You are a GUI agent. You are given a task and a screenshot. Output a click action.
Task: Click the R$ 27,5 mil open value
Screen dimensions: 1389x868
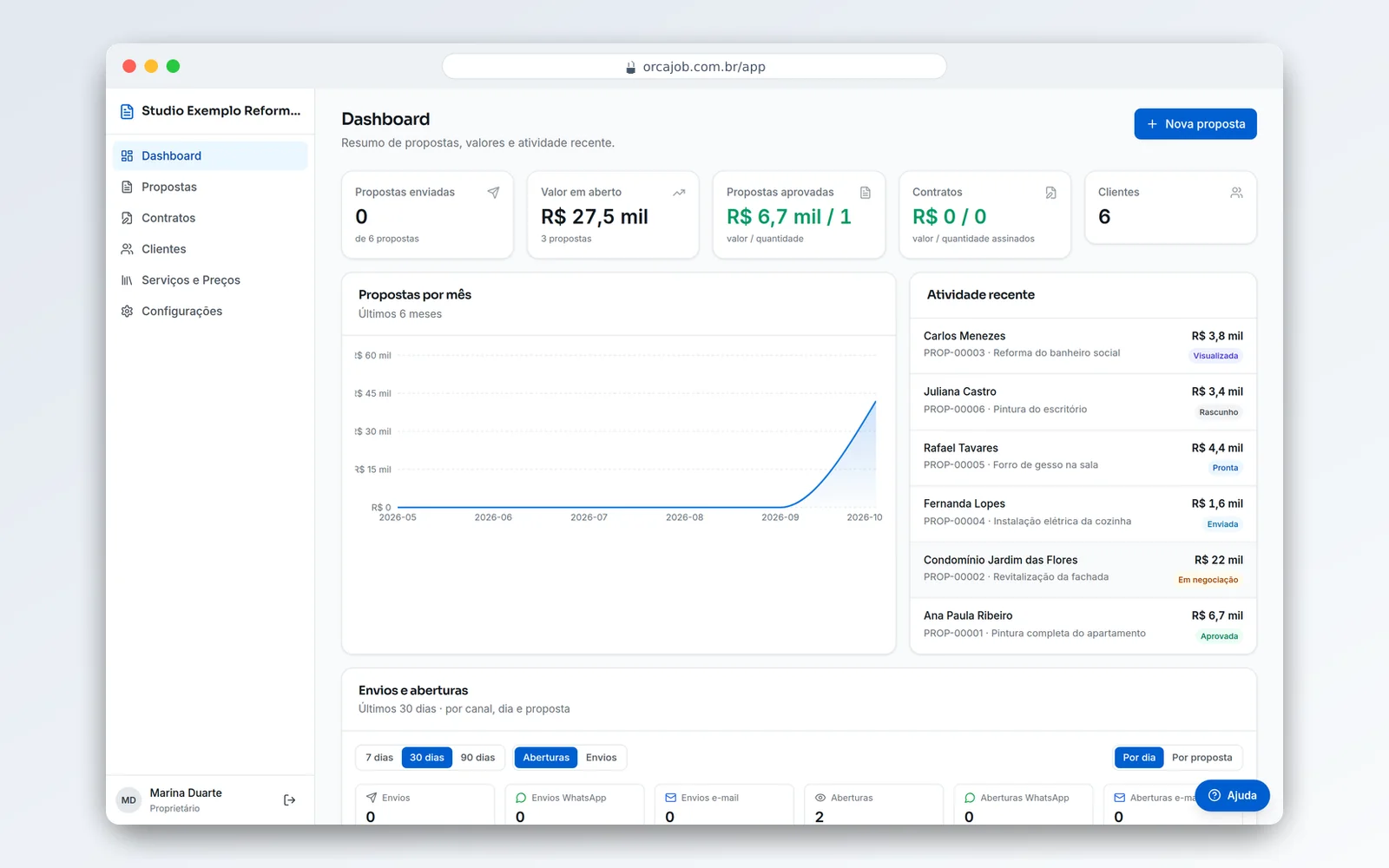(x=595, y=217)
